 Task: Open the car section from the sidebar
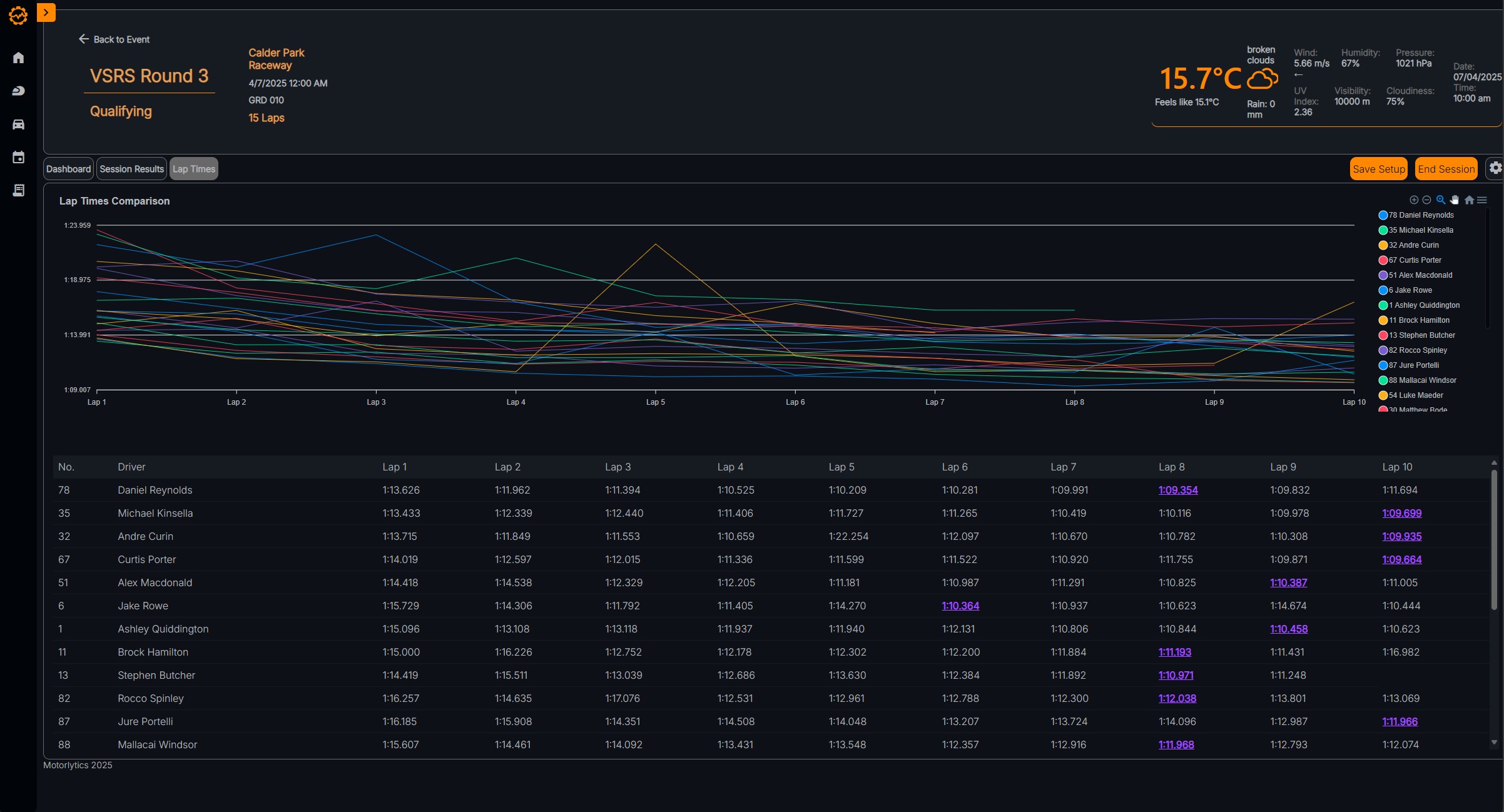coord(18,123)
